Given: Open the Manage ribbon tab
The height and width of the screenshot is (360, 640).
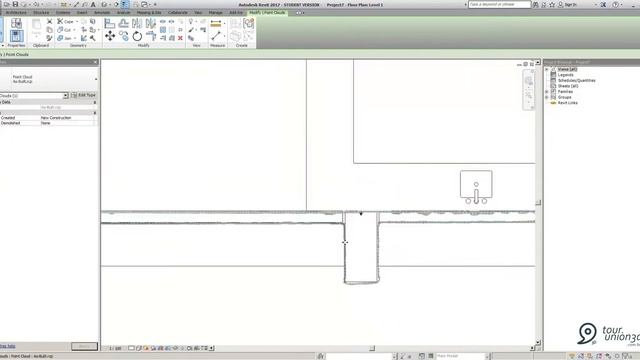Looking at the screenshot, I should pos(216,13).
